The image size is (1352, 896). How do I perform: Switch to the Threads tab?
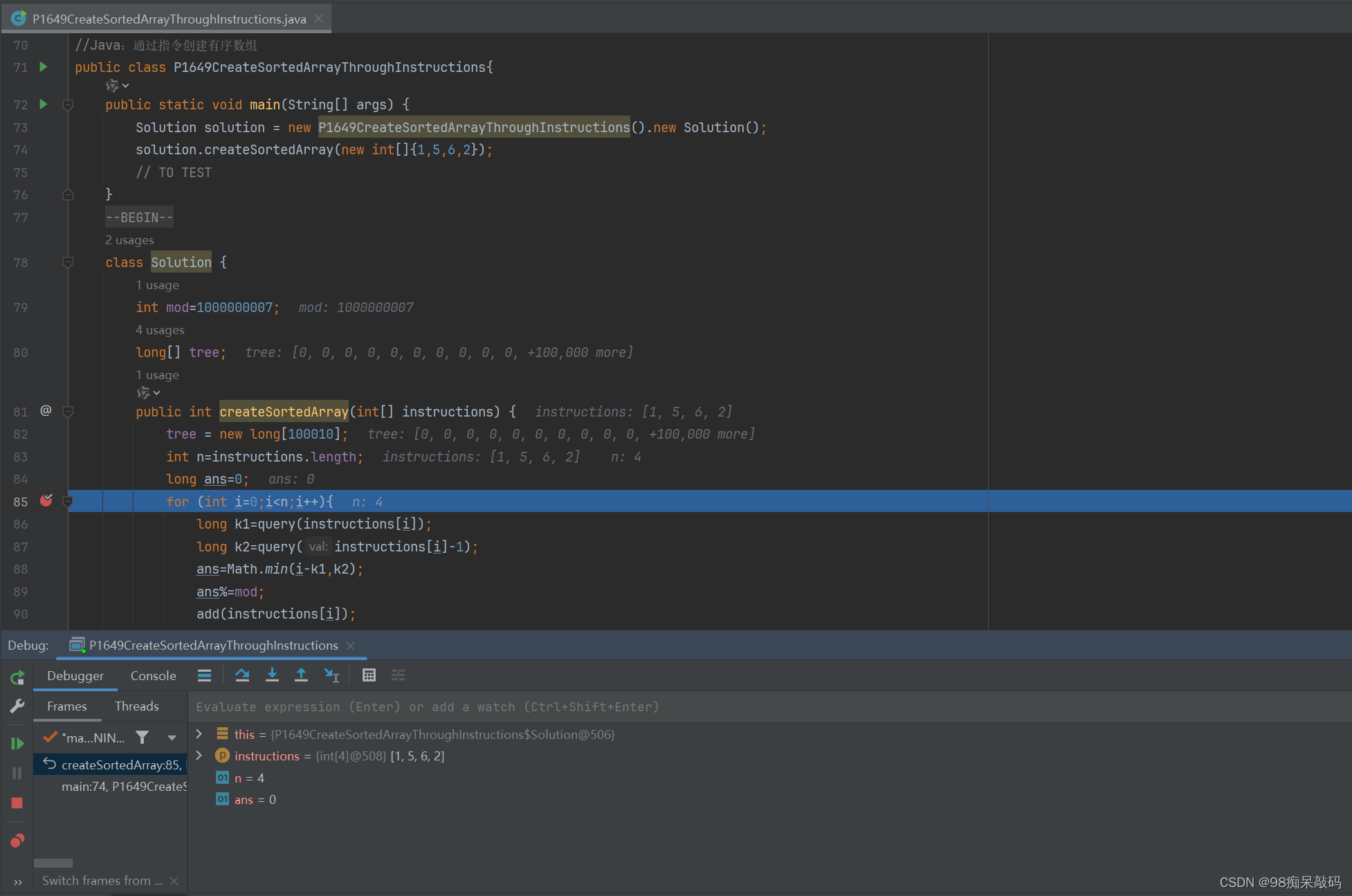coord(136,706)
